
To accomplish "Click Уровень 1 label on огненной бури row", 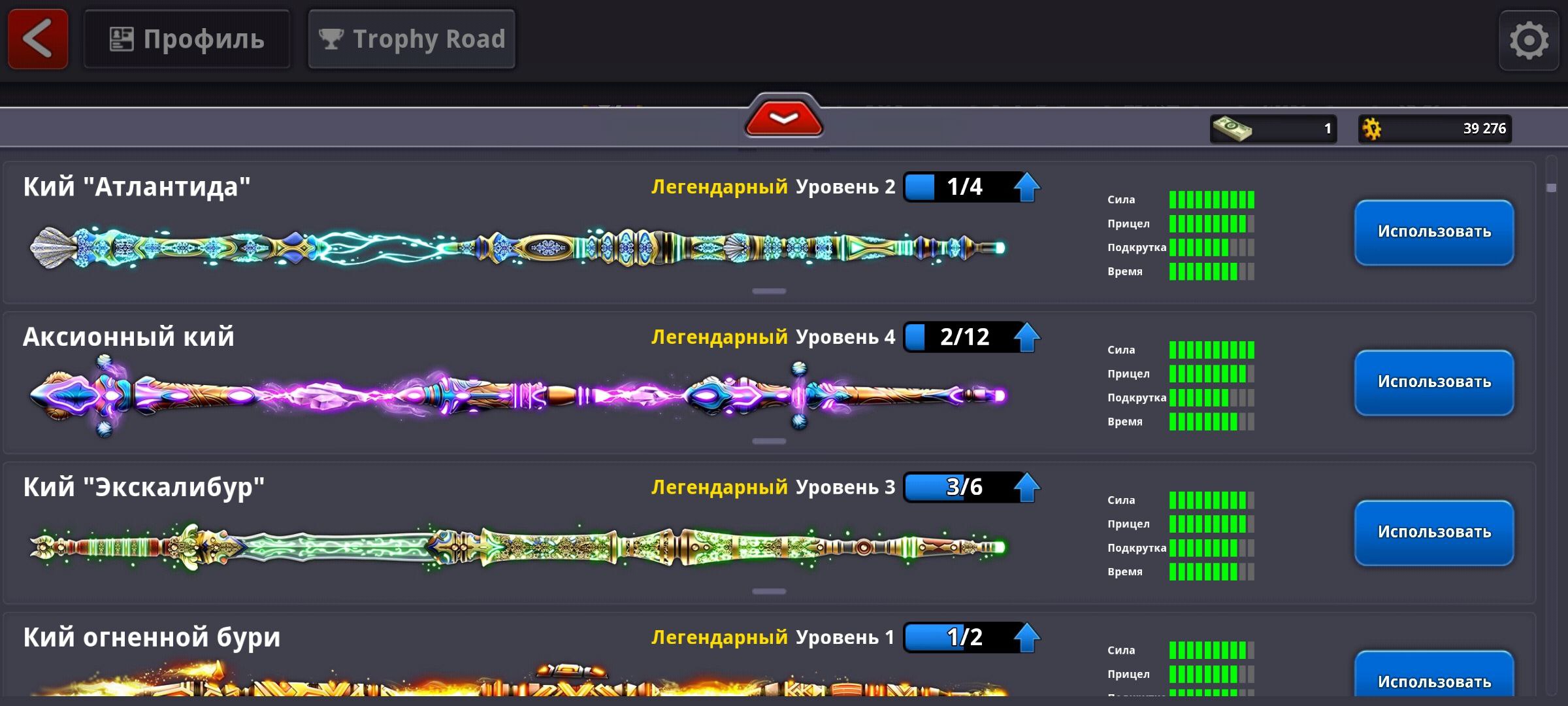I will point(845,637).
